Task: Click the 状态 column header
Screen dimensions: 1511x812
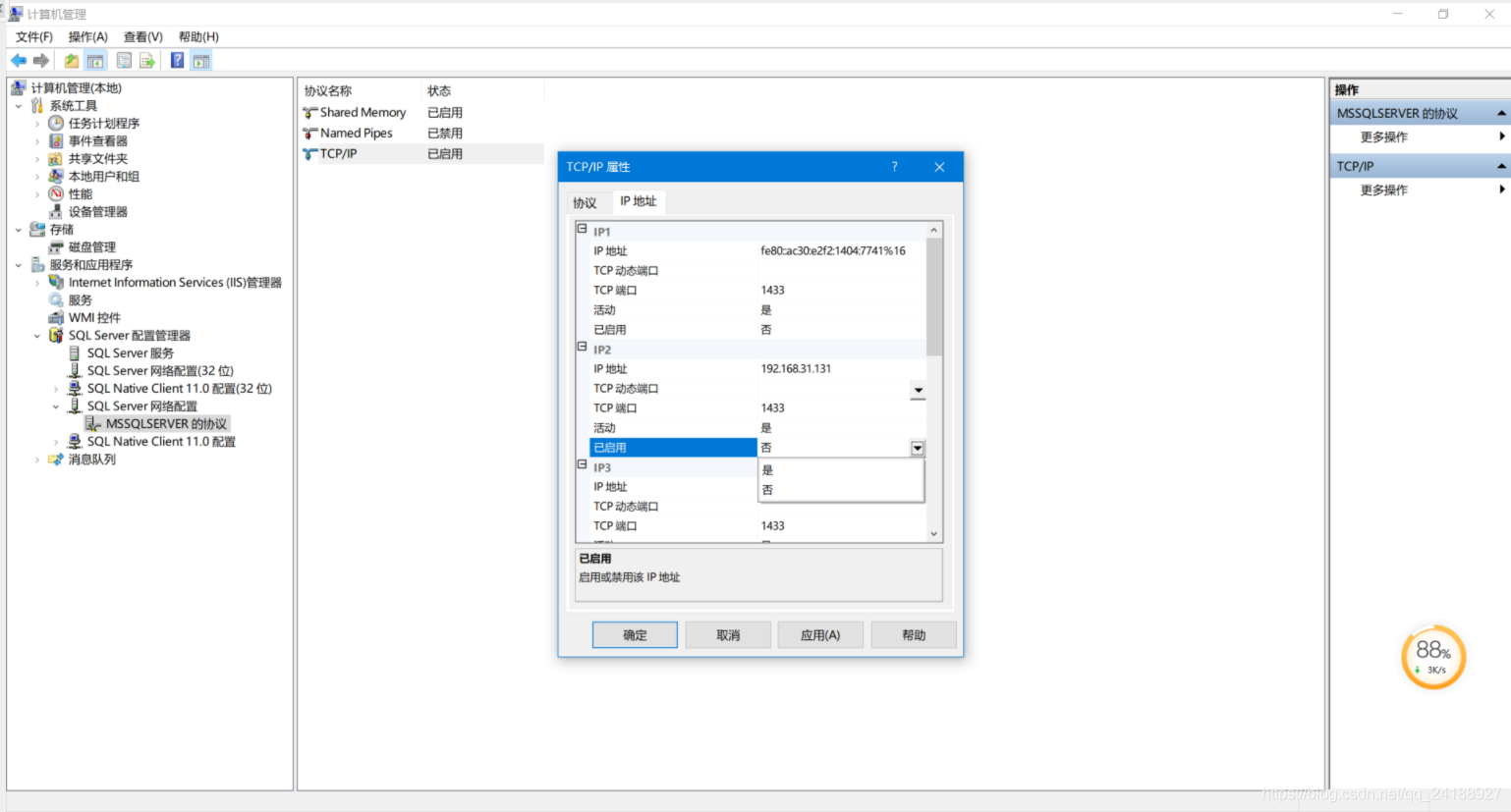Action: 439,91
